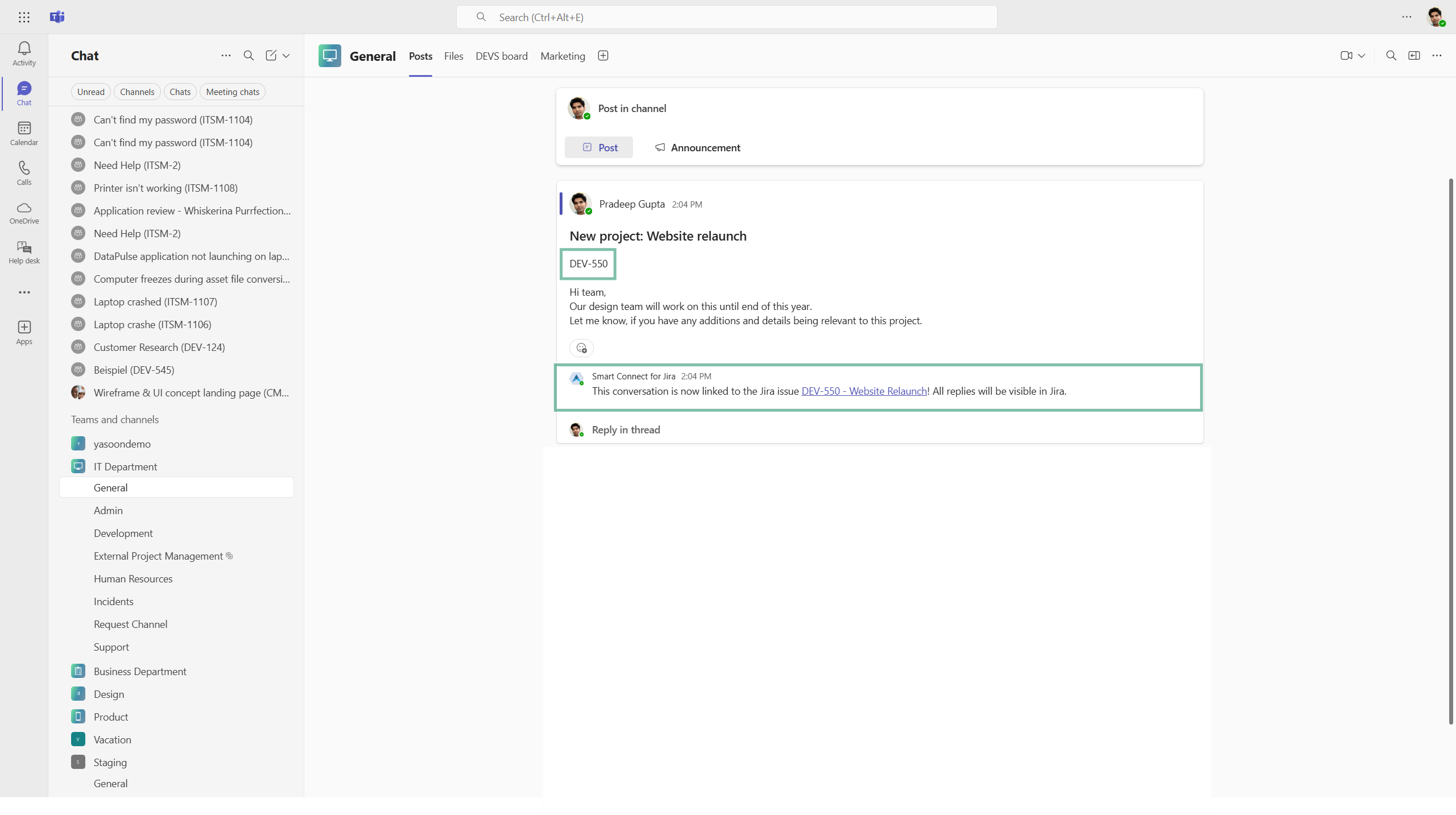The image size is (1456, 815).
Task: Toggle the Unread filter chip
Action: pos(90,92)
